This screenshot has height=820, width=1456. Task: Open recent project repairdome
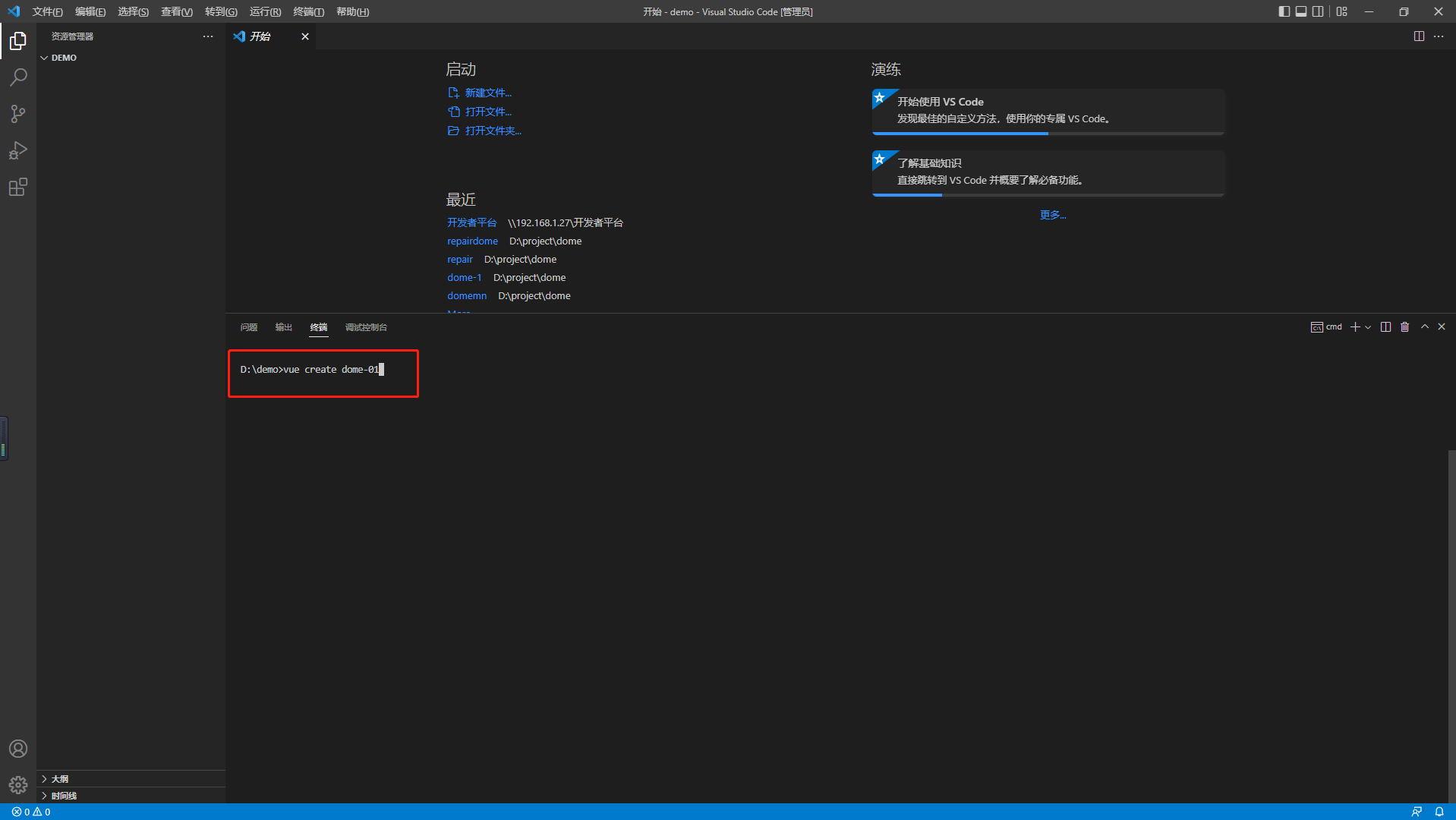(472, 241)
